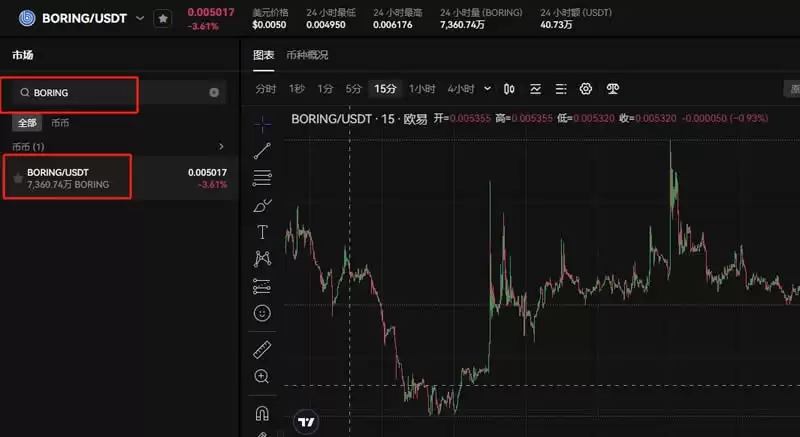Select the horizontal lines Fibonacci tool

(262, 178)
